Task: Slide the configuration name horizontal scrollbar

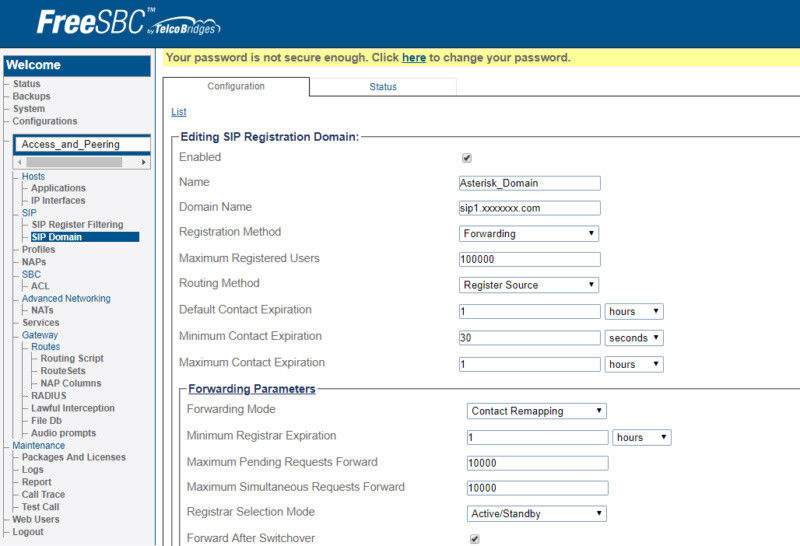Action: tap(74, 162)
